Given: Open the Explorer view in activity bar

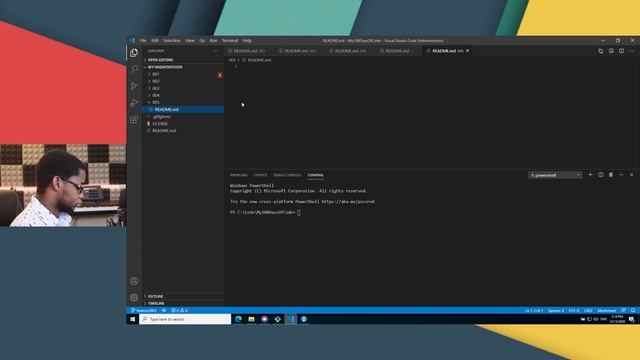Looking at the screenshot, I should tap(134, 53).
